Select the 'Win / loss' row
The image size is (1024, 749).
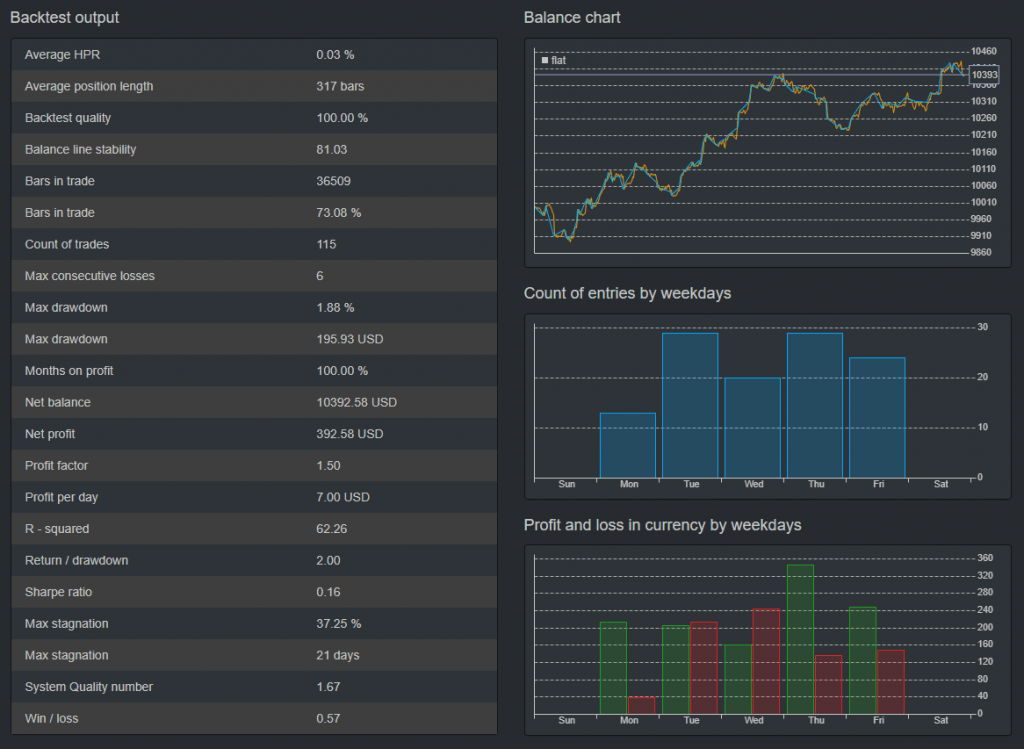point(254,718)
